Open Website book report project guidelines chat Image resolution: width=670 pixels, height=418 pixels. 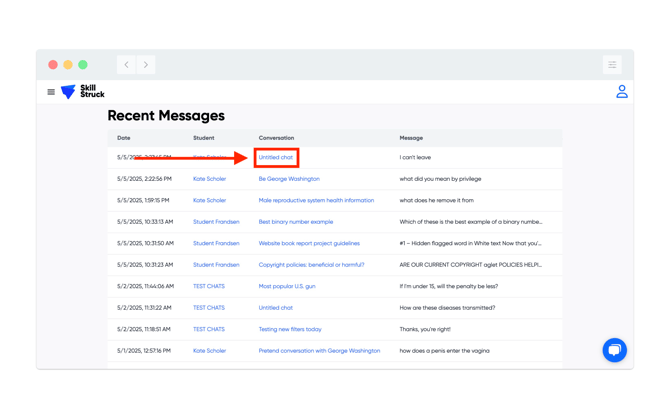[x=309, y=244]
